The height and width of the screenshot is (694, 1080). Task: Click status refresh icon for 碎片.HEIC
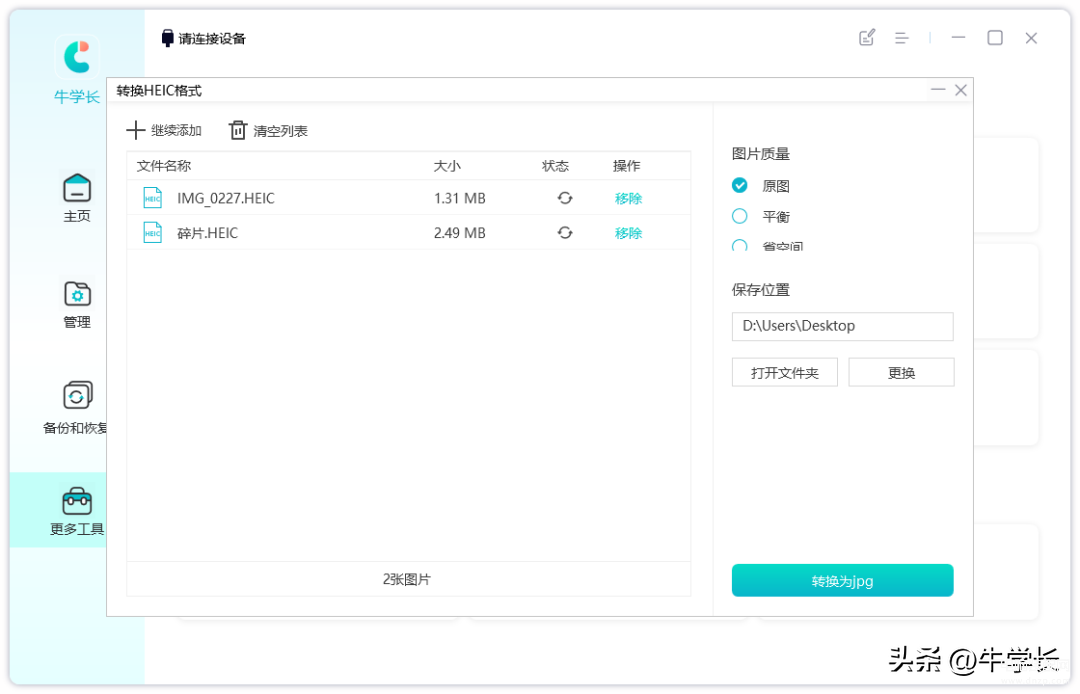tap(565, 233)
